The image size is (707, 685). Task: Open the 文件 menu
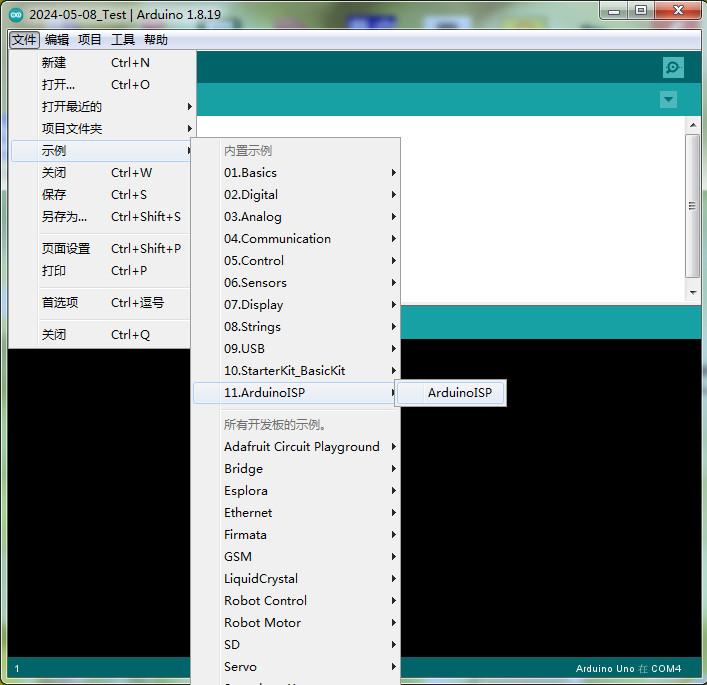point(24,40)
